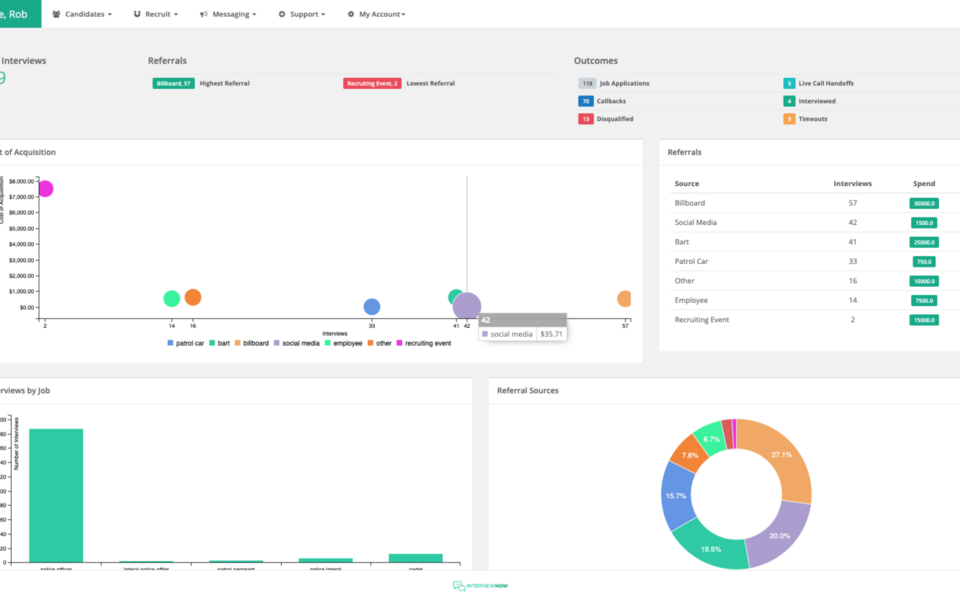Open the Candidates menu
960x600 pixels.
pos(82,14)
